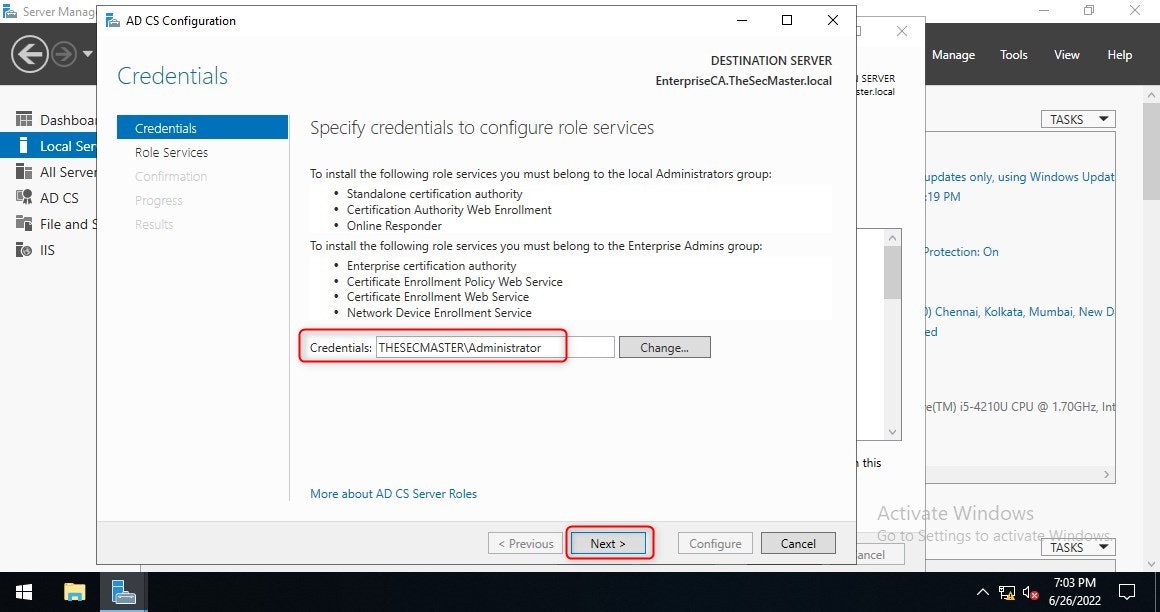The width and height of the screenshot is (1160, 612).
Task: Click Server Manager title bar app icon
Action: (10, 12)
